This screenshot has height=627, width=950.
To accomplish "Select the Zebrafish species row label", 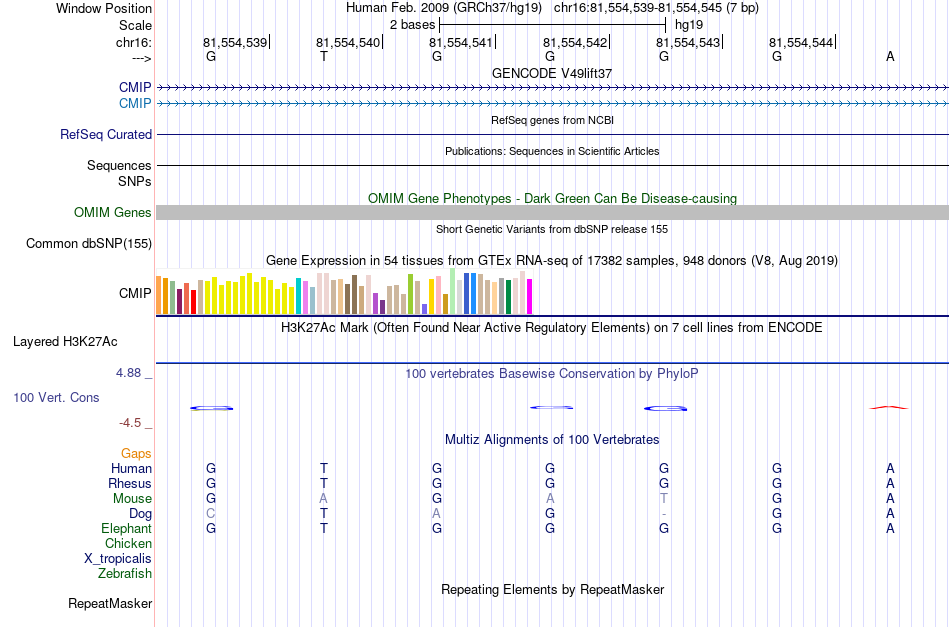I will click(x=125, y=574).
